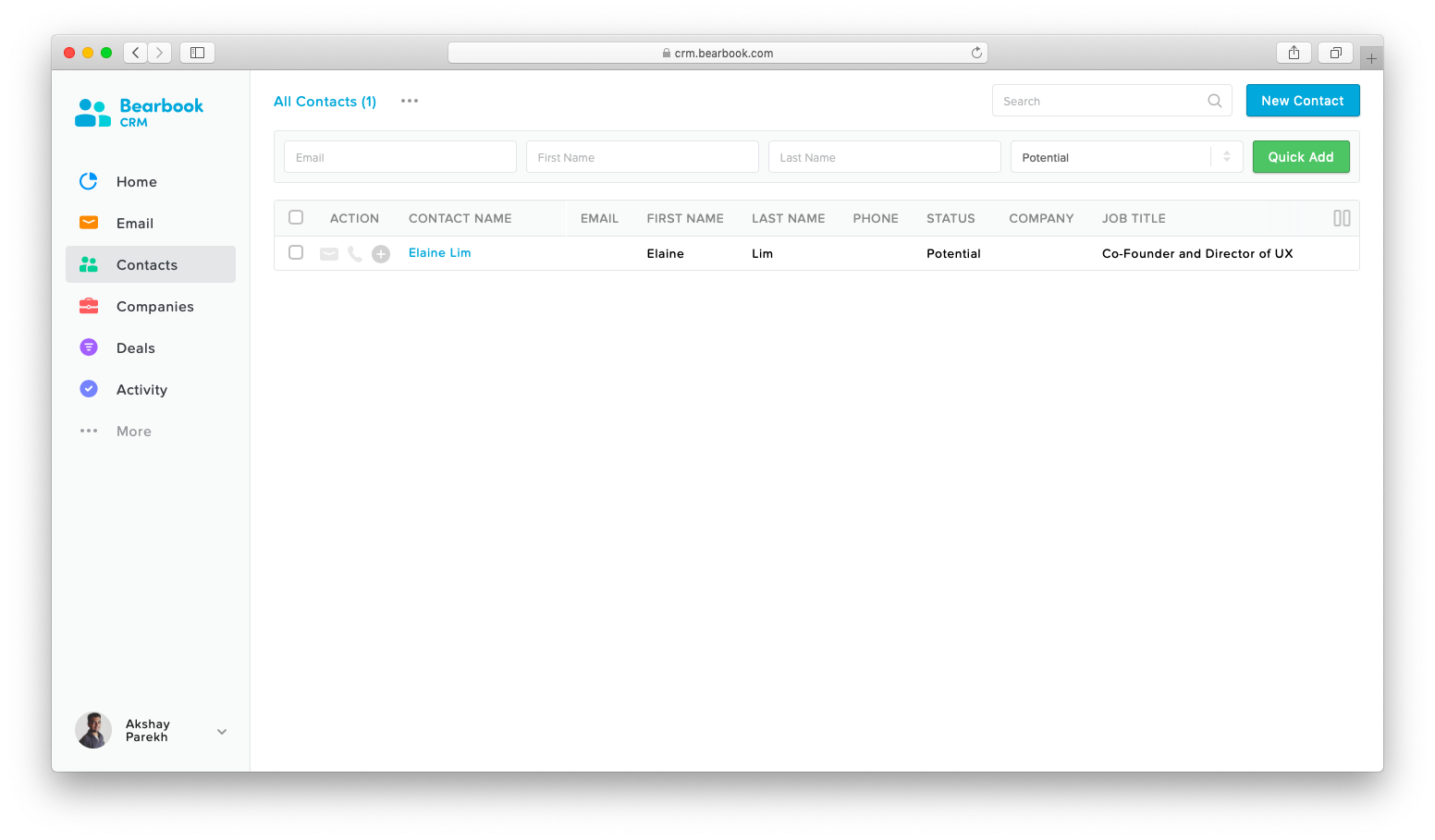Screen dimensions: 1435x840
Task: Sort by STATUS column header
Action: click(951, 218)
